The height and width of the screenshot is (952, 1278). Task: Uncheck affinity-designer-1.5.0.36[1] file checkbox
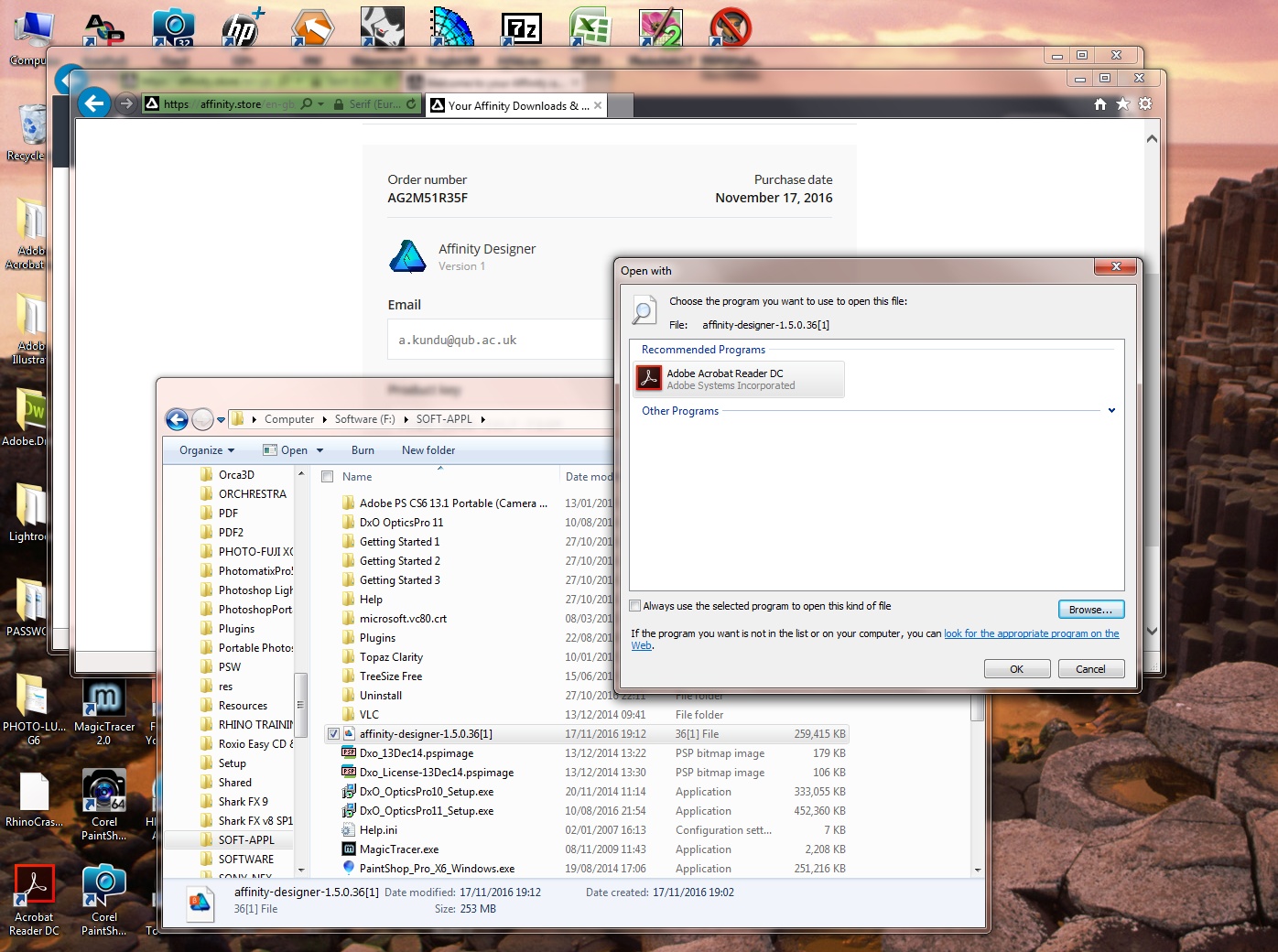tap(333, 734)
